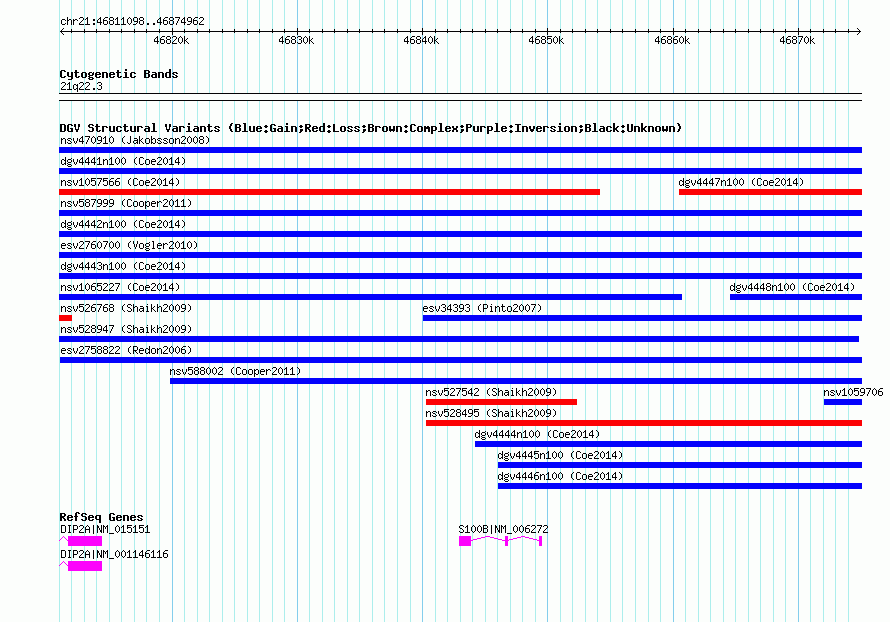Select the blue gain bar for nsv470910
The image size is (890, 622).
(x=460, y=150)
